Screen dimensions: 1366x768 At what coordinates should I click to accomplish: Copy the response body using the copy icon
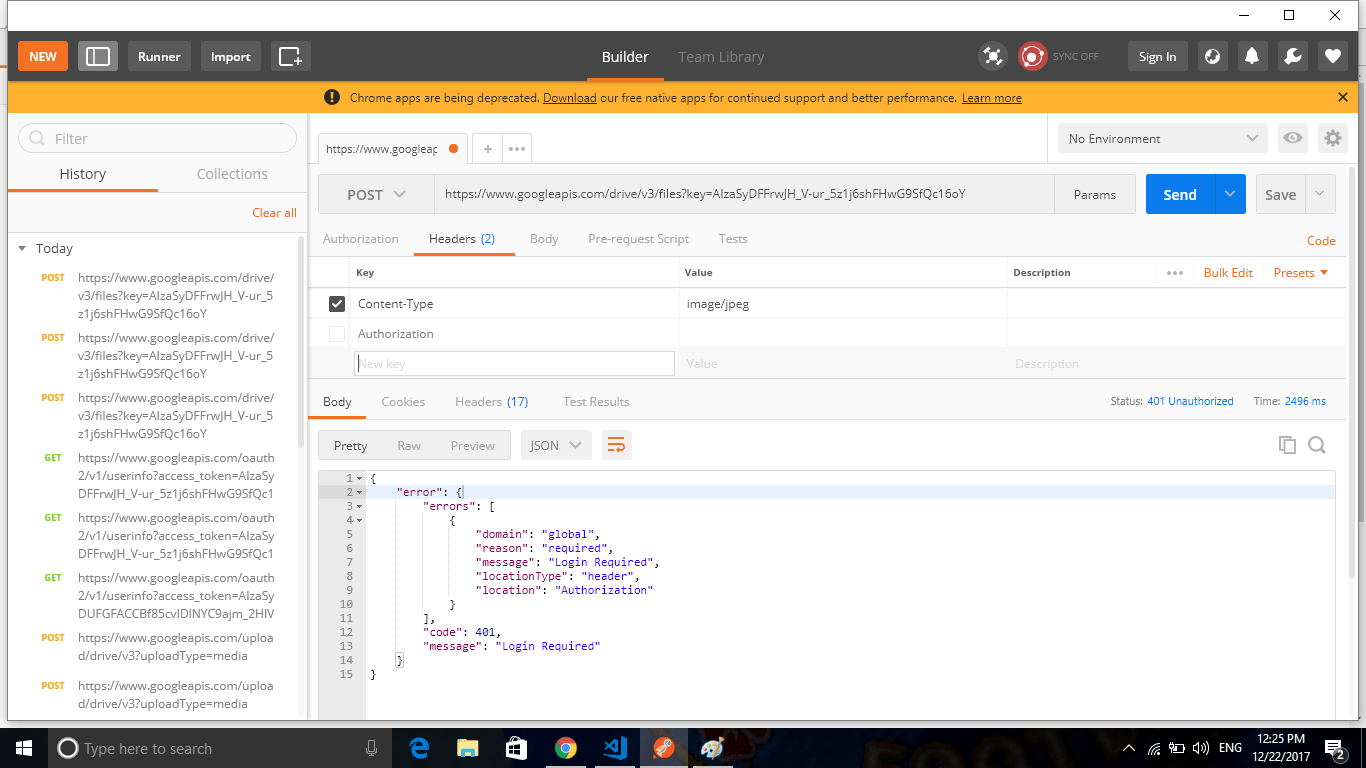[x=1287, y=444]
